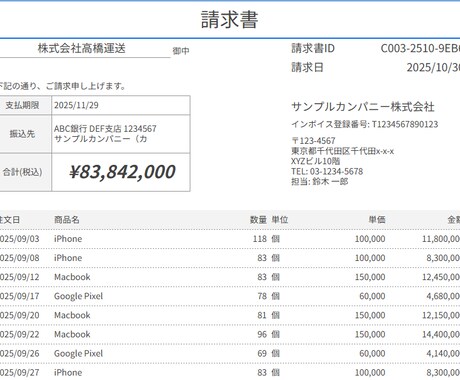This screenshot has width=460, height=380.
Task: Select the invoice ID value starting C003-2510
Action: click(x=420, y=48)
